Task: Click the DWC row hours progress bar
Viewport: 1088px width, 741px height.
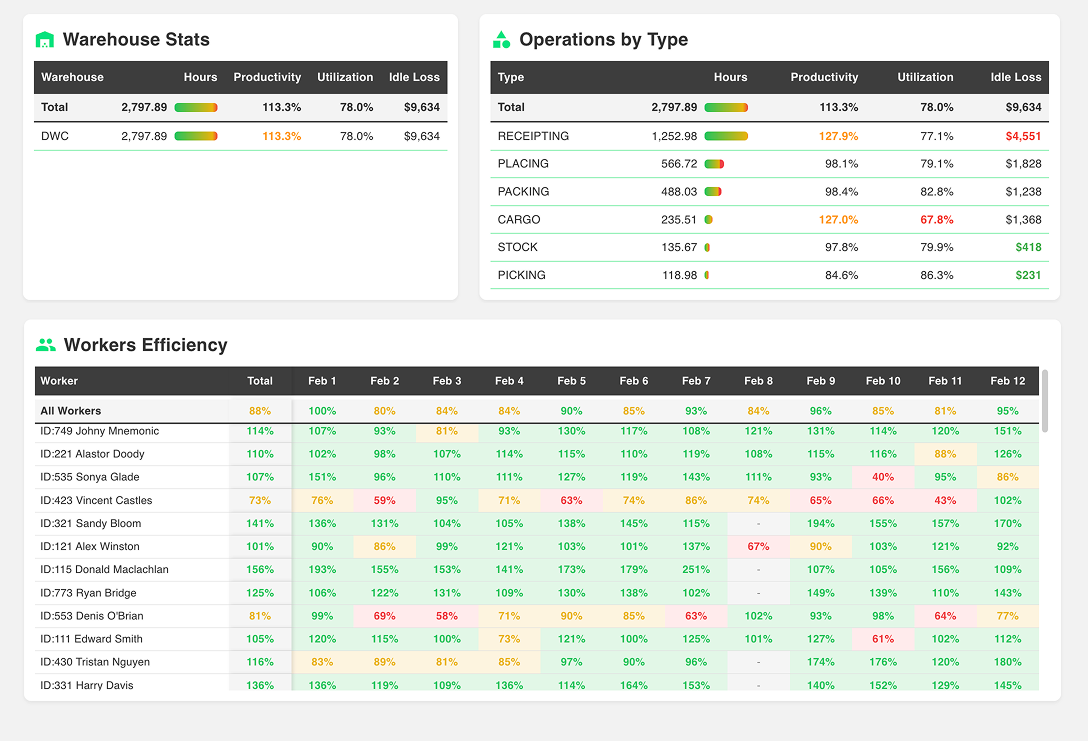Action: (196, 136)
